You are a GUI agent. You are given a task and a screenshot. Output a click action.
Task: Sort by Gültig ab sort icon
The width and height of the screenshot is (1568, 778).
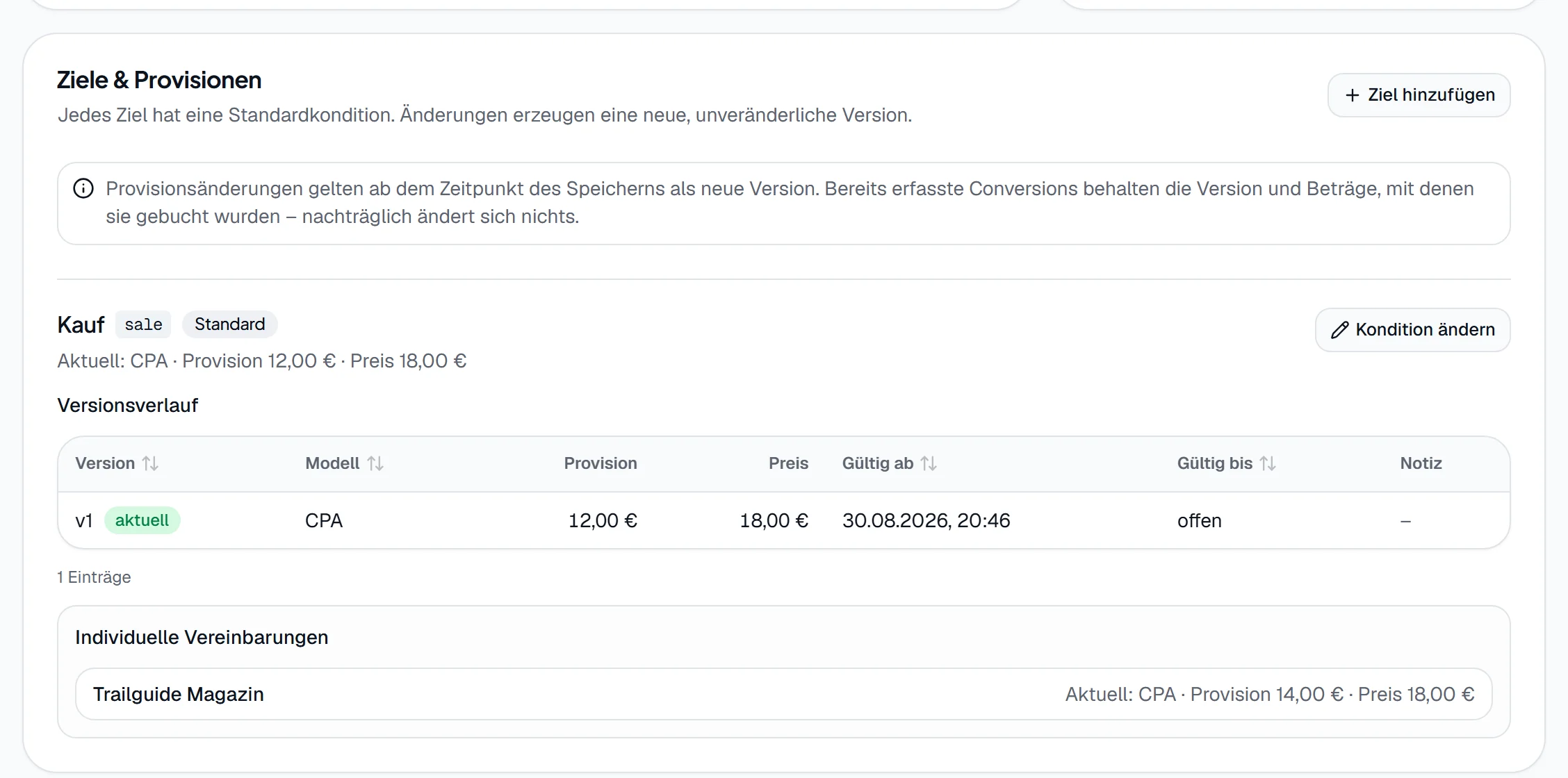click(929, 463)
